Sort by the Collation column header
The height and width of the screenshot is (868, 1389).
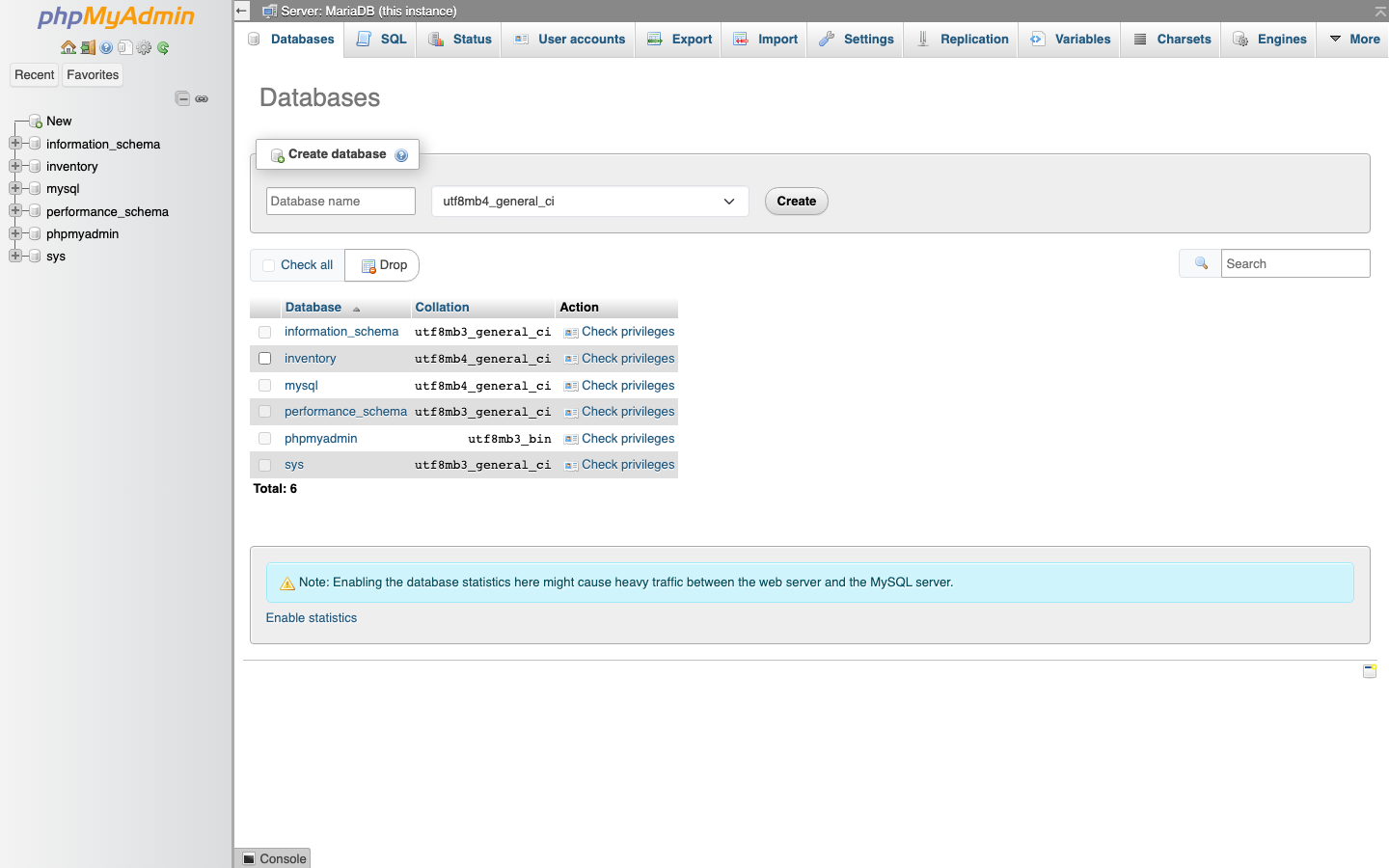(x=443, y=308)
